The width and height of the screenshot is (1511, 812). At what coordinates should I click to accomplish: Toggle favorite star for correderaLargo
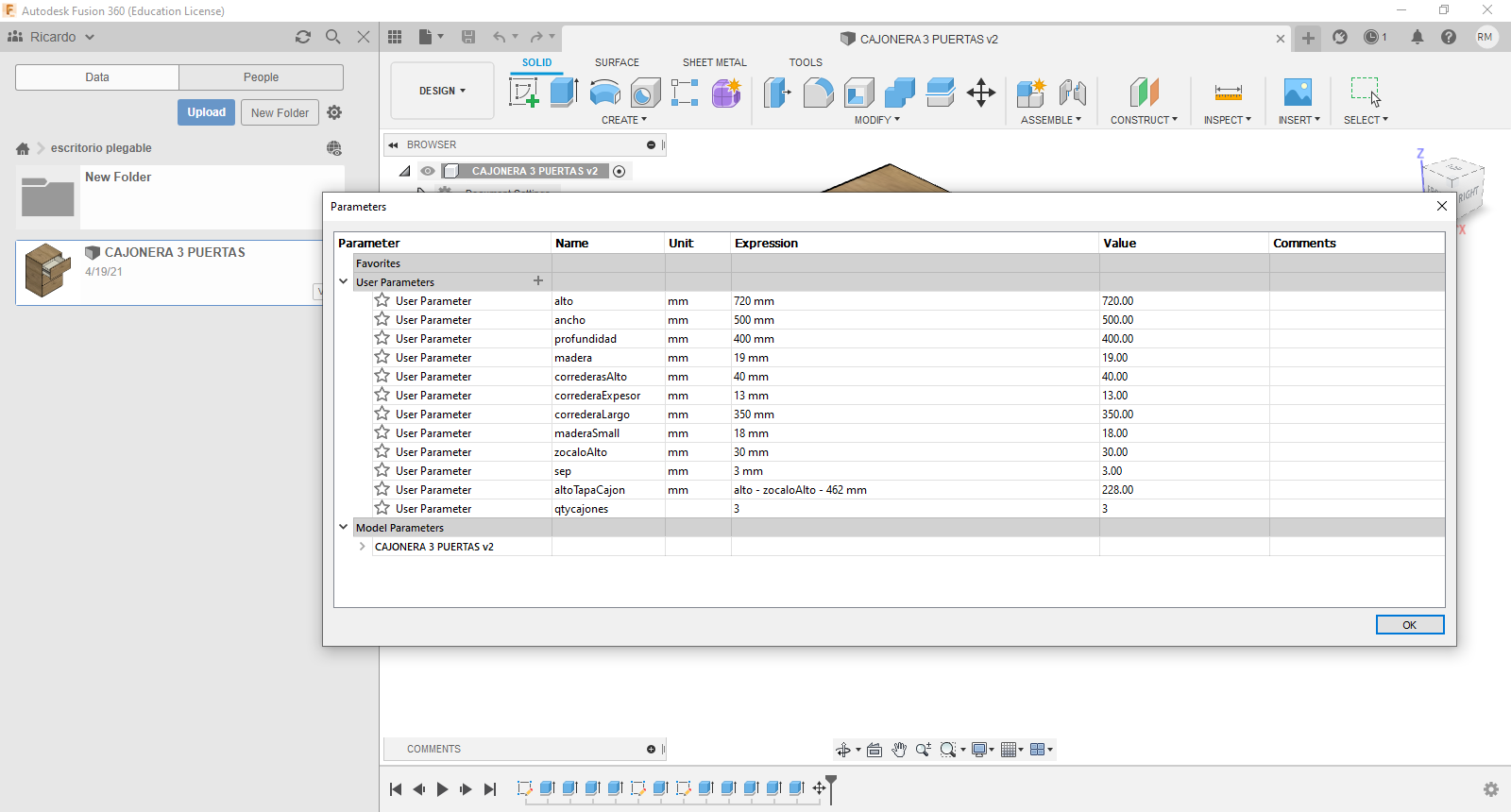[382, 414]
